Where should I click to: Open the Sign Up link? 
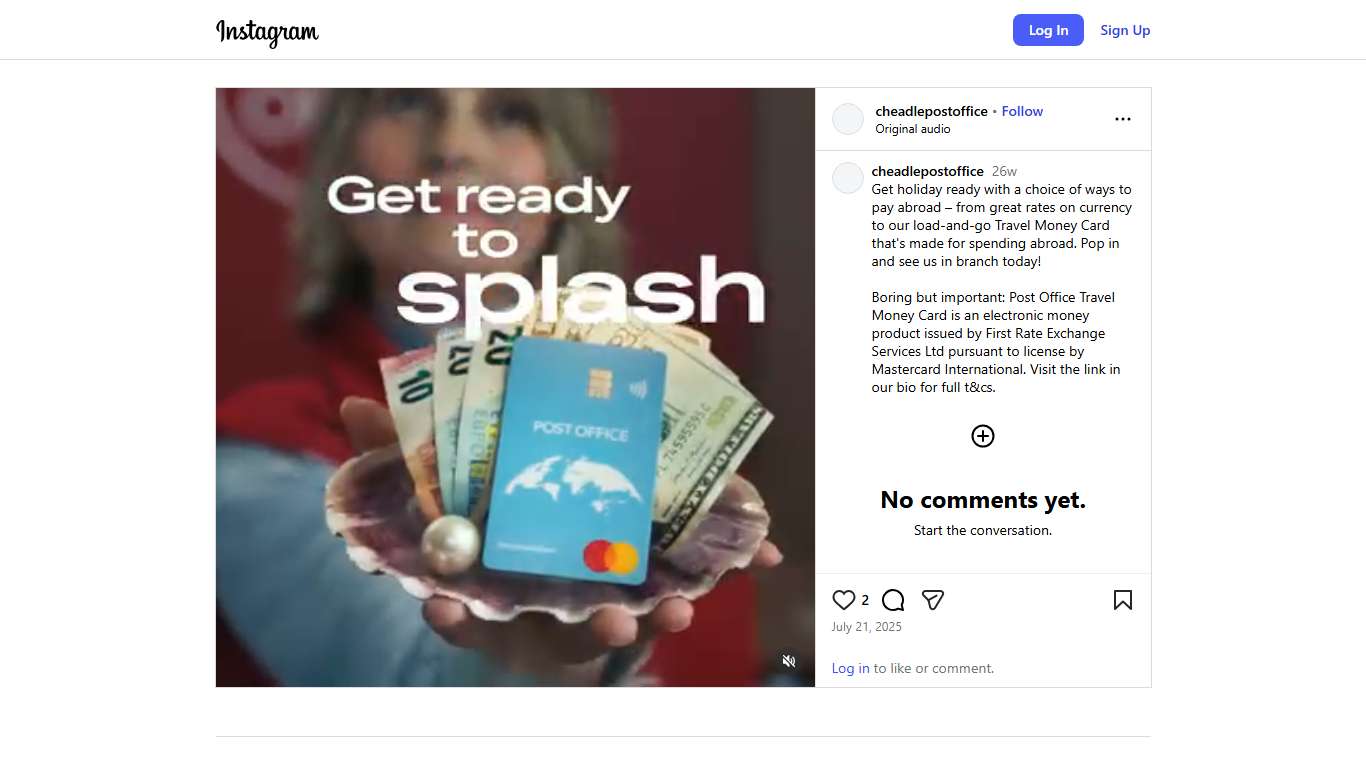tap(1125, 30)
